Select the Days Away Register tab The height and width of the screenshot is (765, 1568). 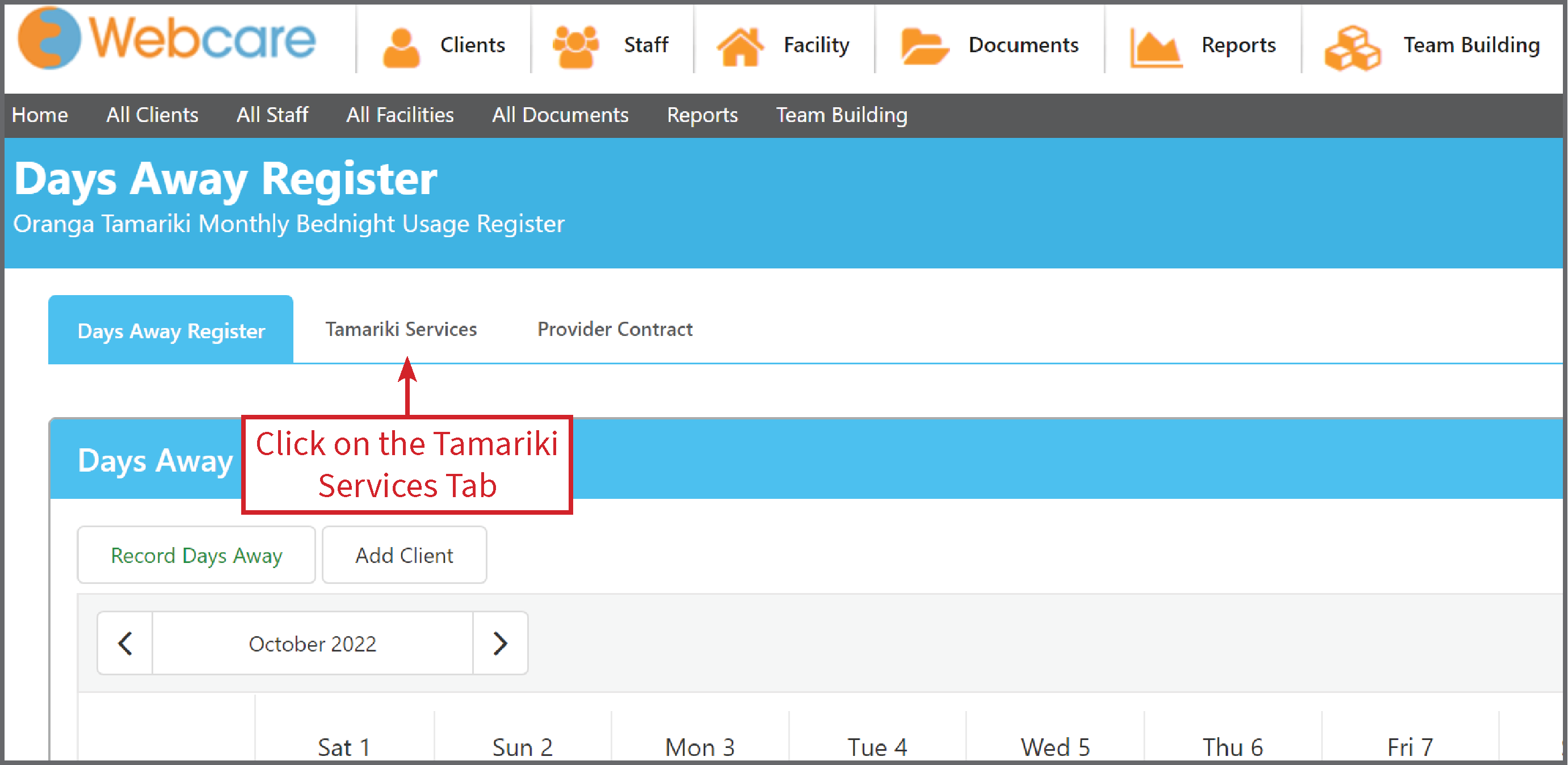pos(171,330)
